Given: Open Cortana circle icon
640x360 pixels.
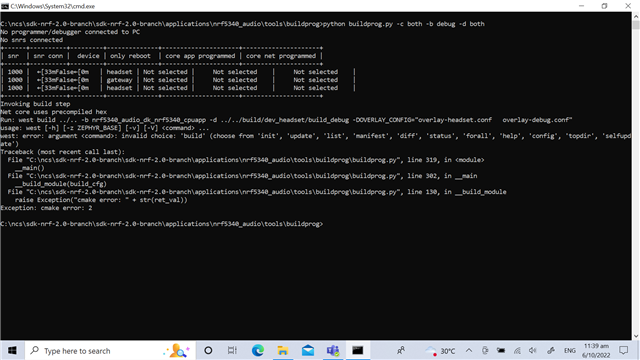Looking at the screenshot, I should [x=208, y=351].
